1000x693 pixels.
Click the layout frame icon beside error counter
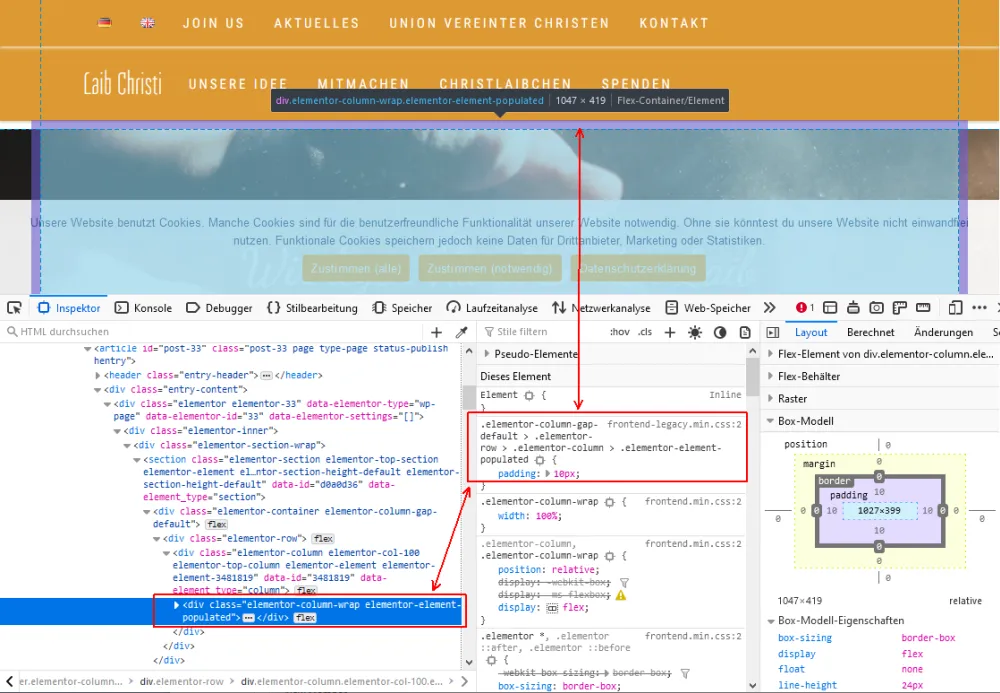(x=830, y=308)
